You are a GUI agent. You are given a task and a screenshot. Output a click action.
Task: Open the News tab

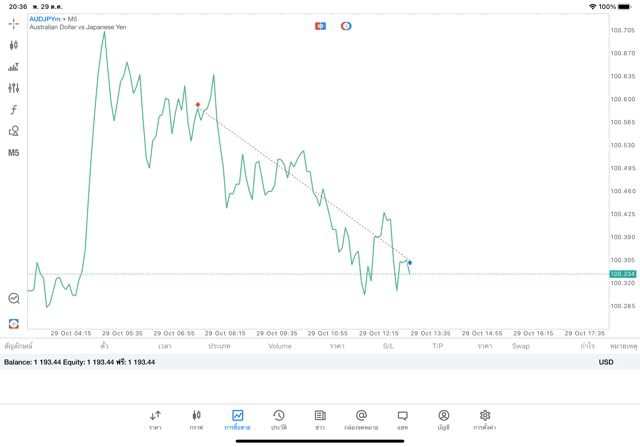(x=320, y=419)
